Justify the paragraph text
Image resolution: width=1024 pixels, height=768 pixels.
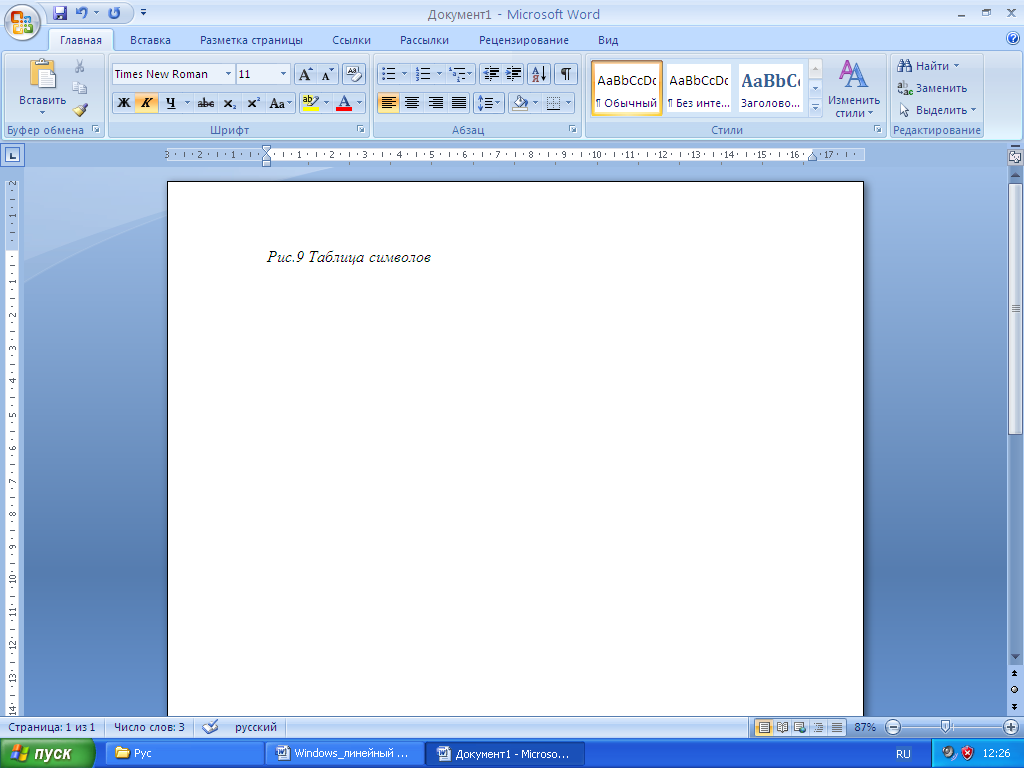point(459,103)
